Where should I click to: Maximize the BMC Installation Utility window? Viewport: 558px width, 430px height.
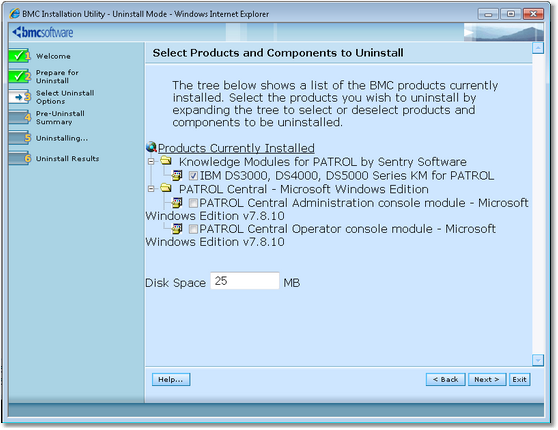511,14
